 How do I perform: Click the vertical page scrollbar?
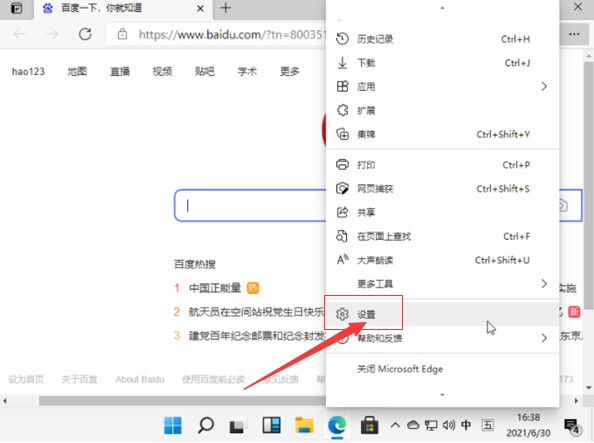pos(588,186)
